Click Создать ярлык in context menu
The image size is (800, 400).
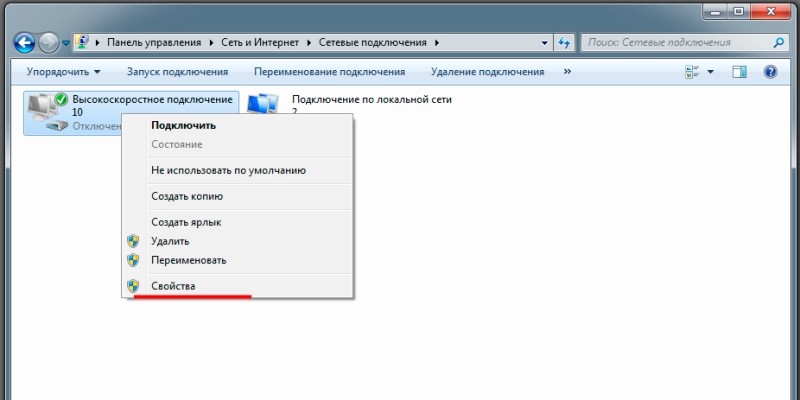tap(186, 222)
